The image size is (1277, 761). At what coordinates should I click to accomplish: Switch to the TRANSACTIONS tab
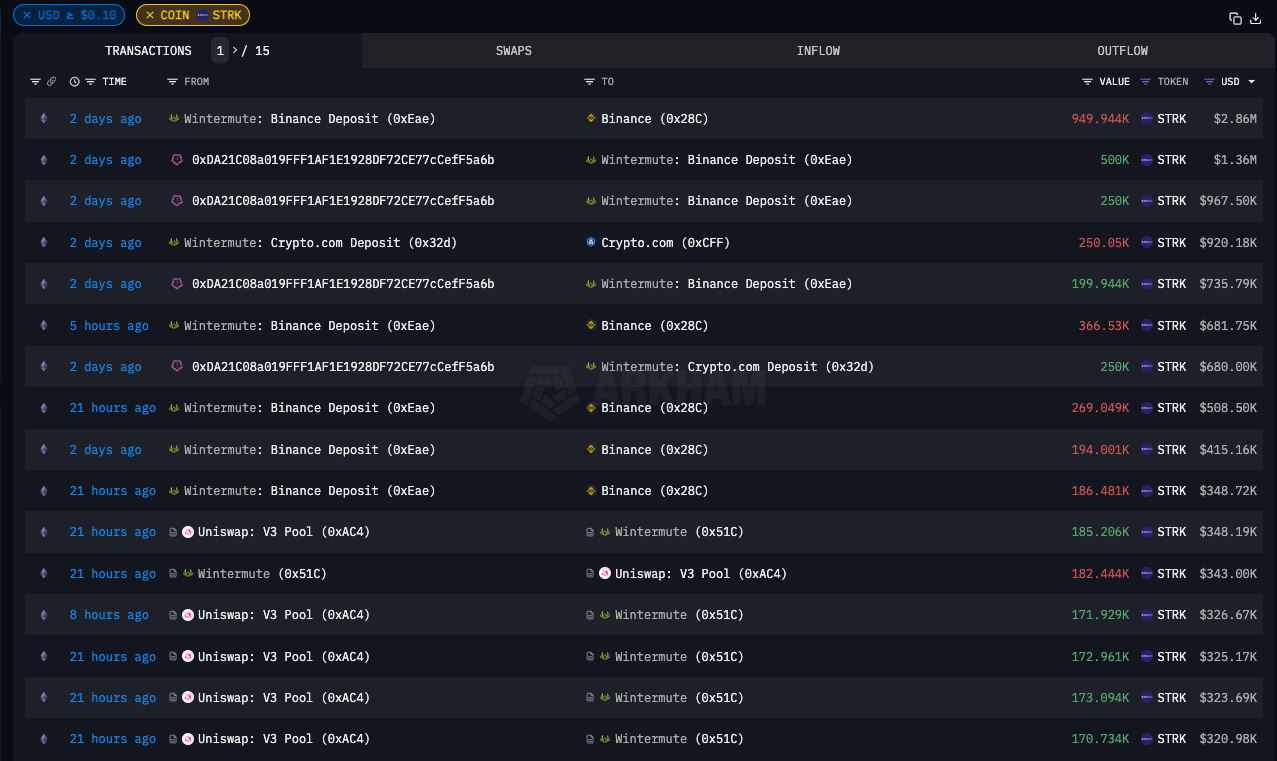pyautogui.click(x=148, y=51)
